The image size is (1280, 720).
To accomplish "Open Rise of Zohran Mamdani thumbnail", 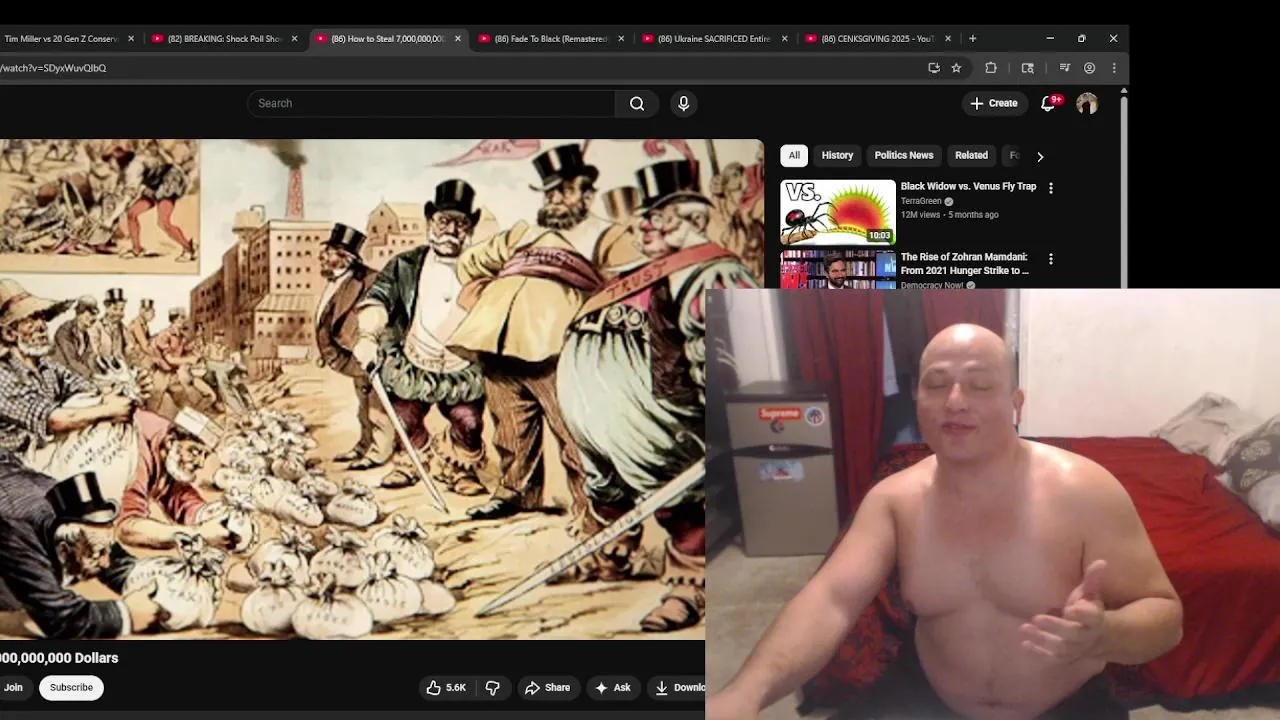I will tap(838, 269).
